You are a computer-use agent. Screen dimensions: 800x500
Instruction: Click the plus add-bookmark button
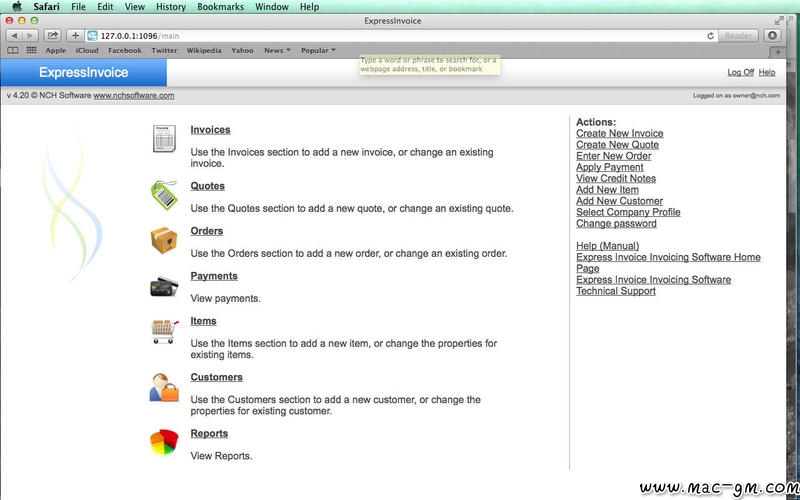[75, 36]
